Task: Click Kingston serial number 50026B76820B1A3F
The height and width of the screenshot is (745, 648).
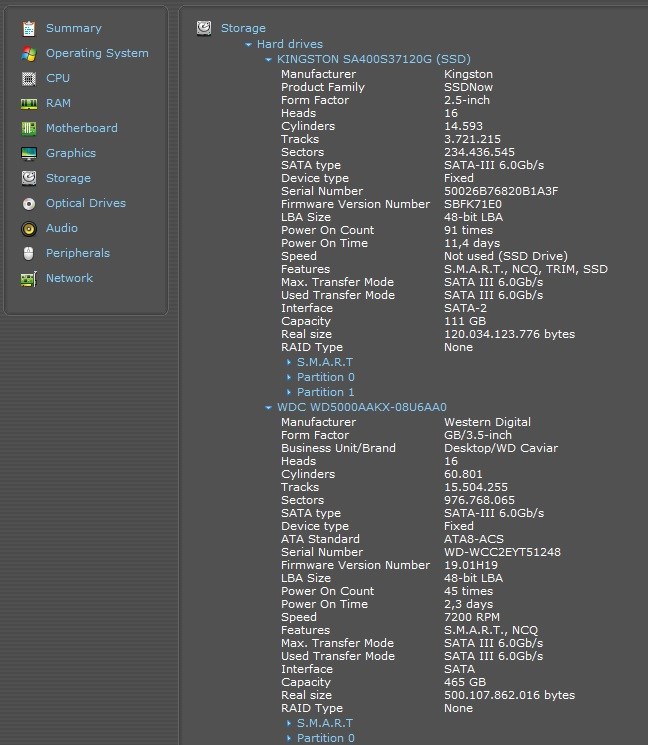Action: pyautogui.click(x=501, y=191)
